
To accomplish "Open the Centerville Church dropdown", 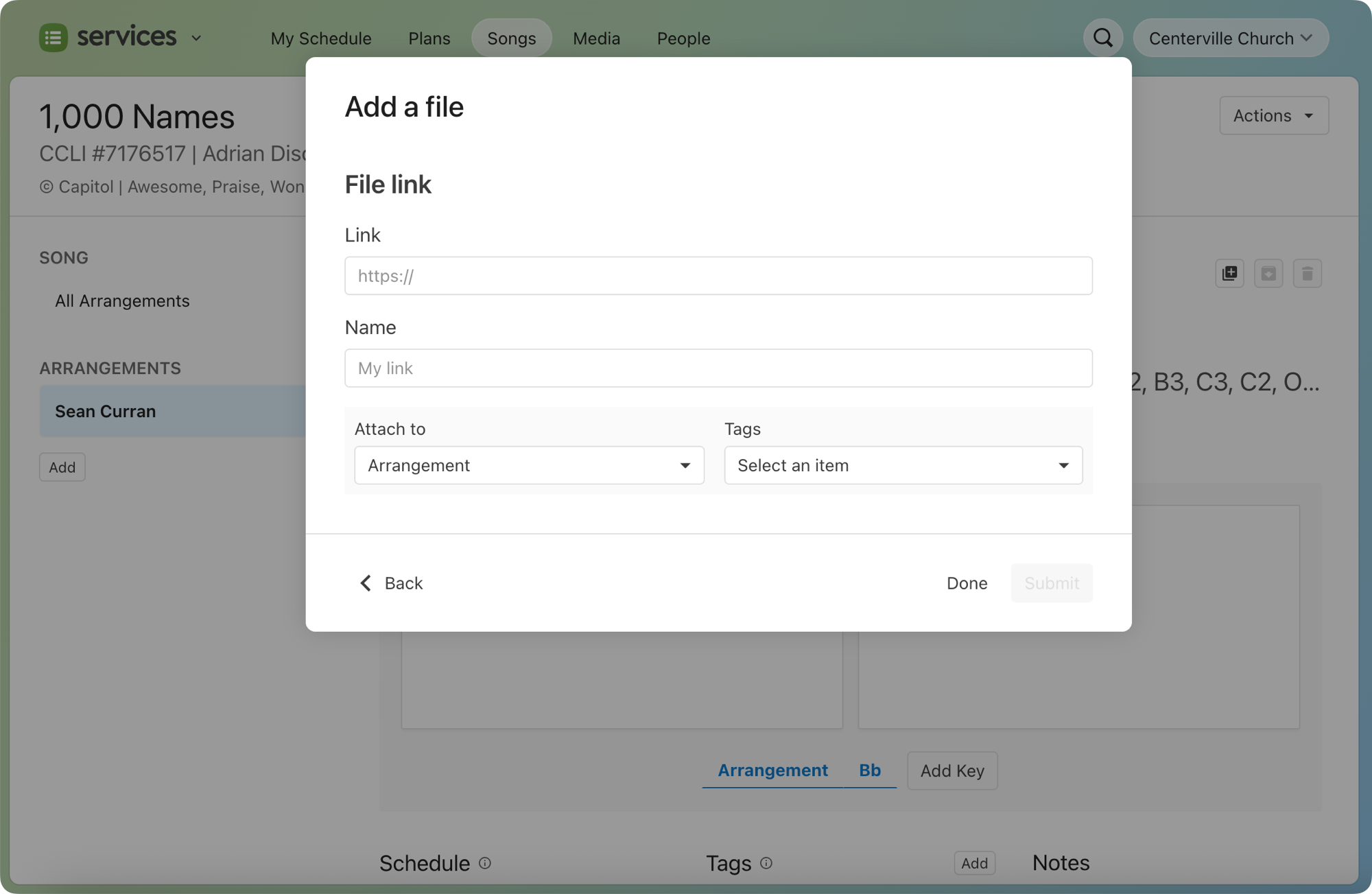I will tap(1231, 38).
